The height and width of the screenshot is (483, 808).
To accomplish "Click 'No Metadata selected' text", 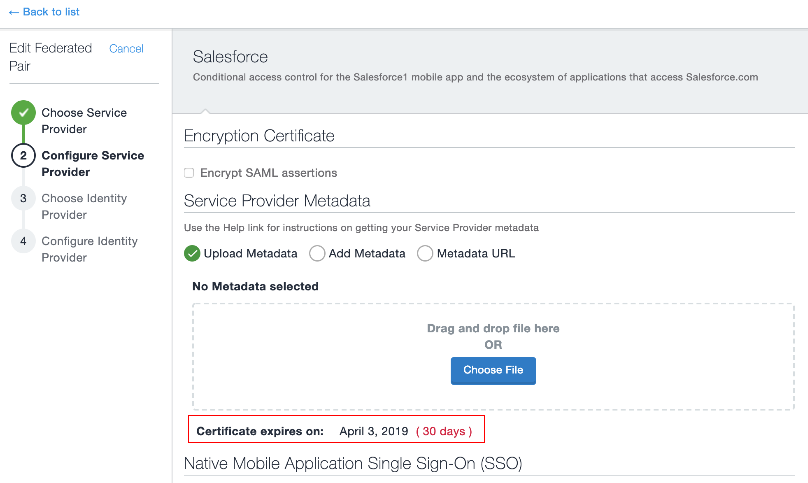I will pyautogui.click(x=255, y=287).
